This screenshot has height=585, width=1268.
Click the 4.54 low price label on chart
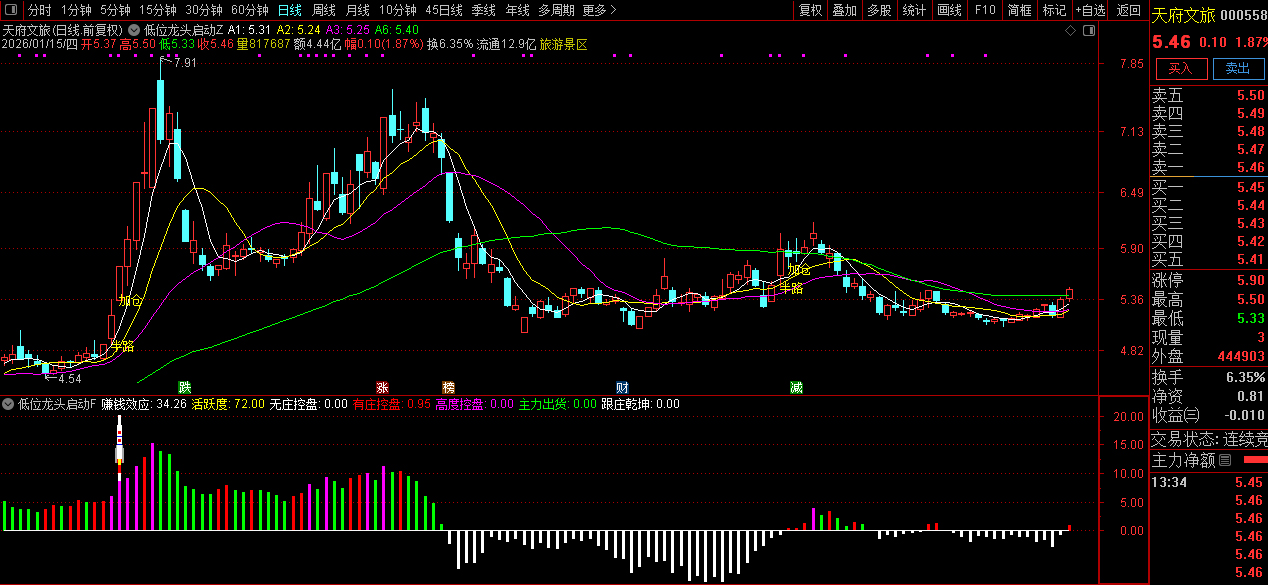click(69, 379)
